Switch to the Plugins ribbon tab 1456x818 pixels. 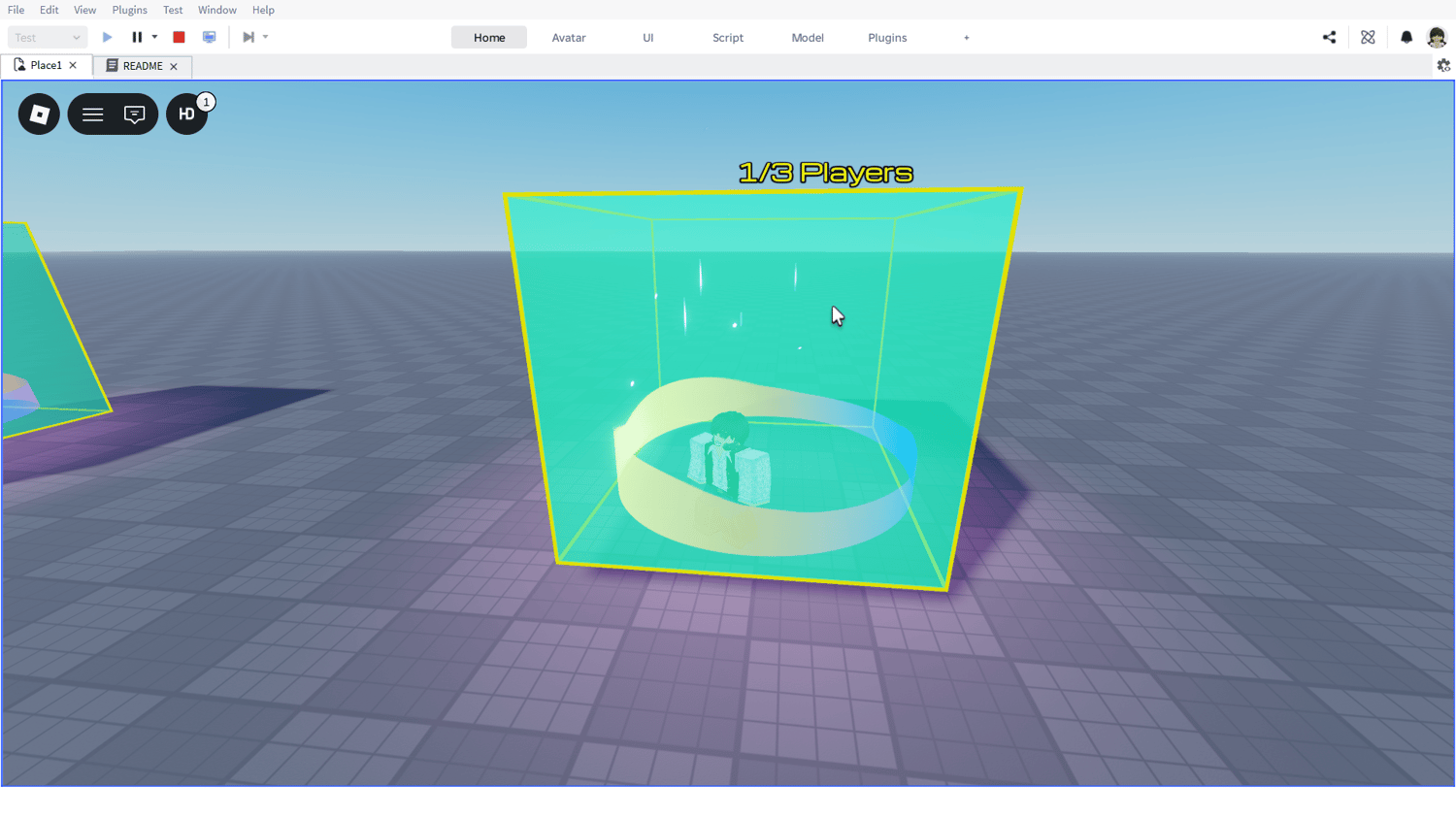(x=887, y=38)
